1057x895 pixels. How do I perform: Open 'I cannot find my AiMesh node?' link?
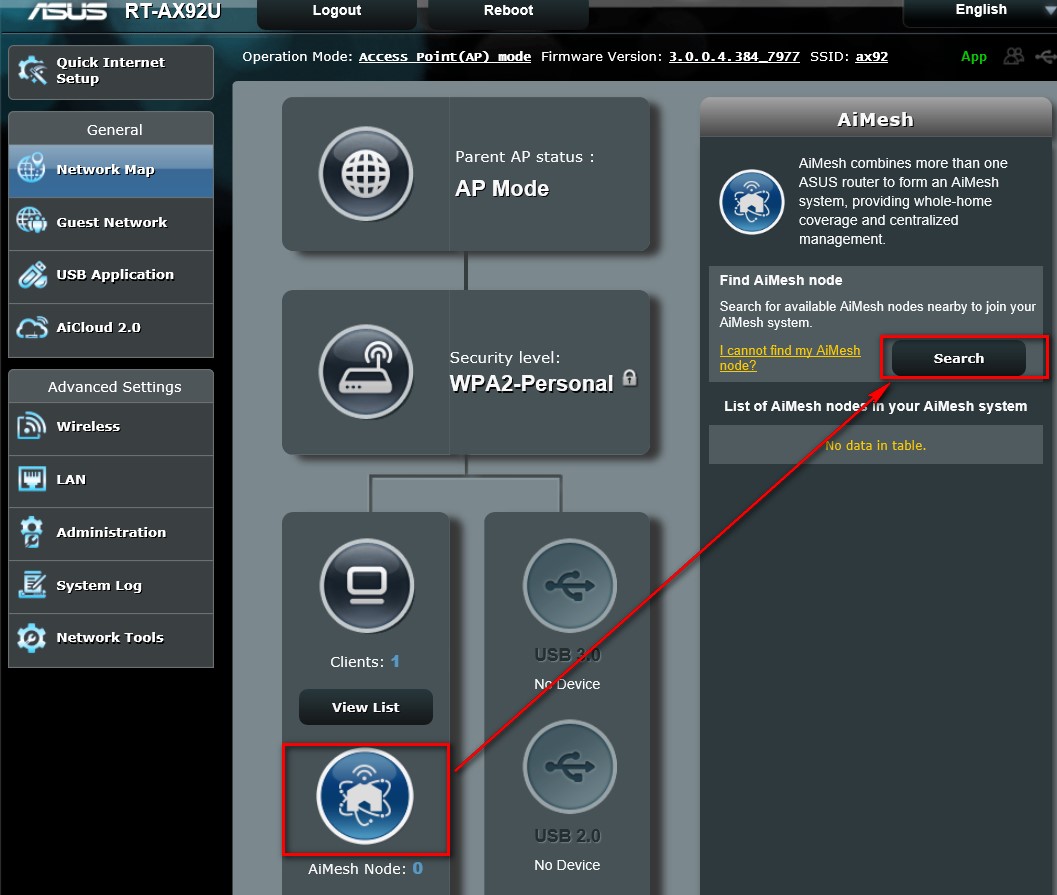coord(789,358)
